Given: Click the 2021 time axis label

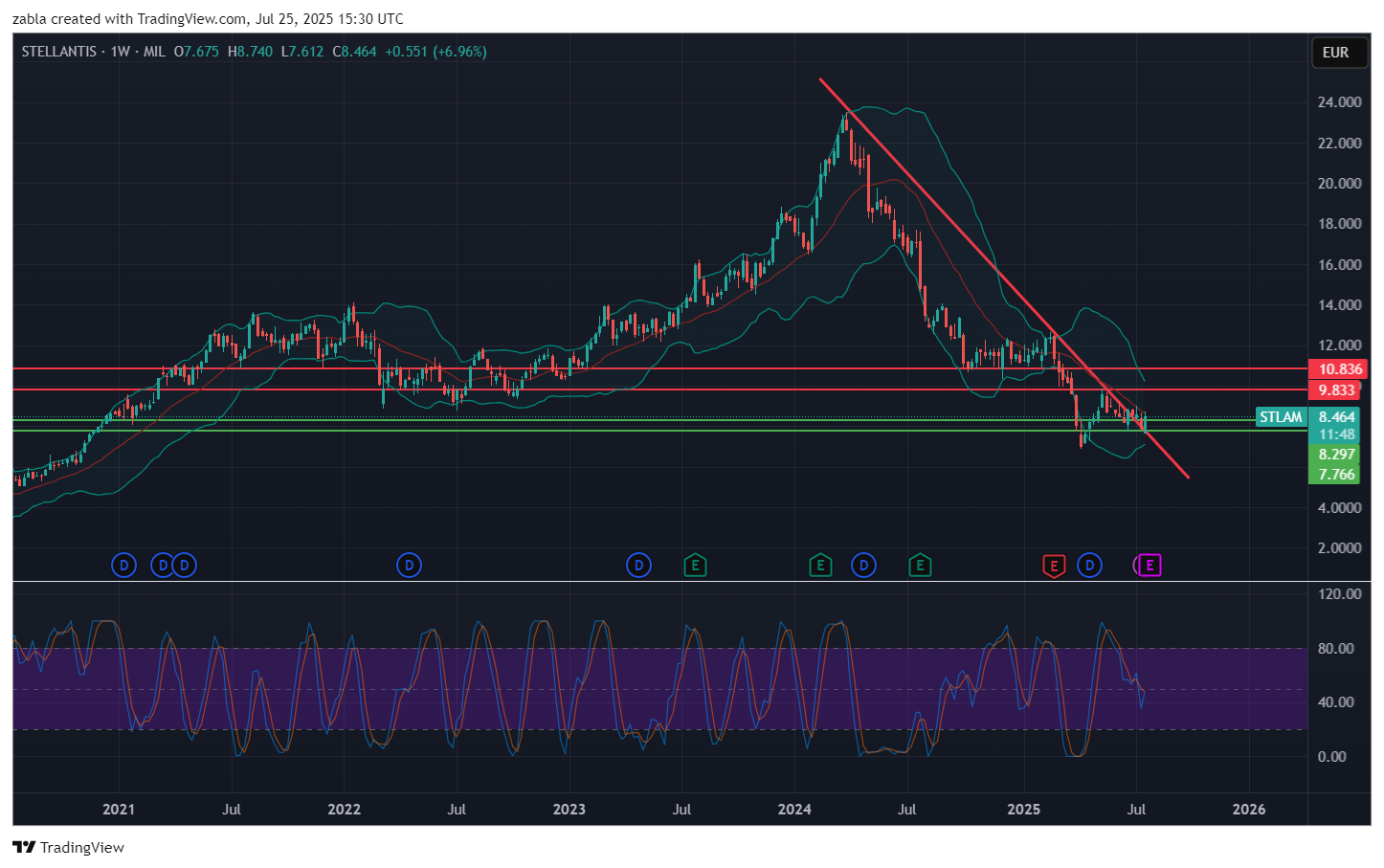Looking at the screenshot, I should tap(119, 810).
